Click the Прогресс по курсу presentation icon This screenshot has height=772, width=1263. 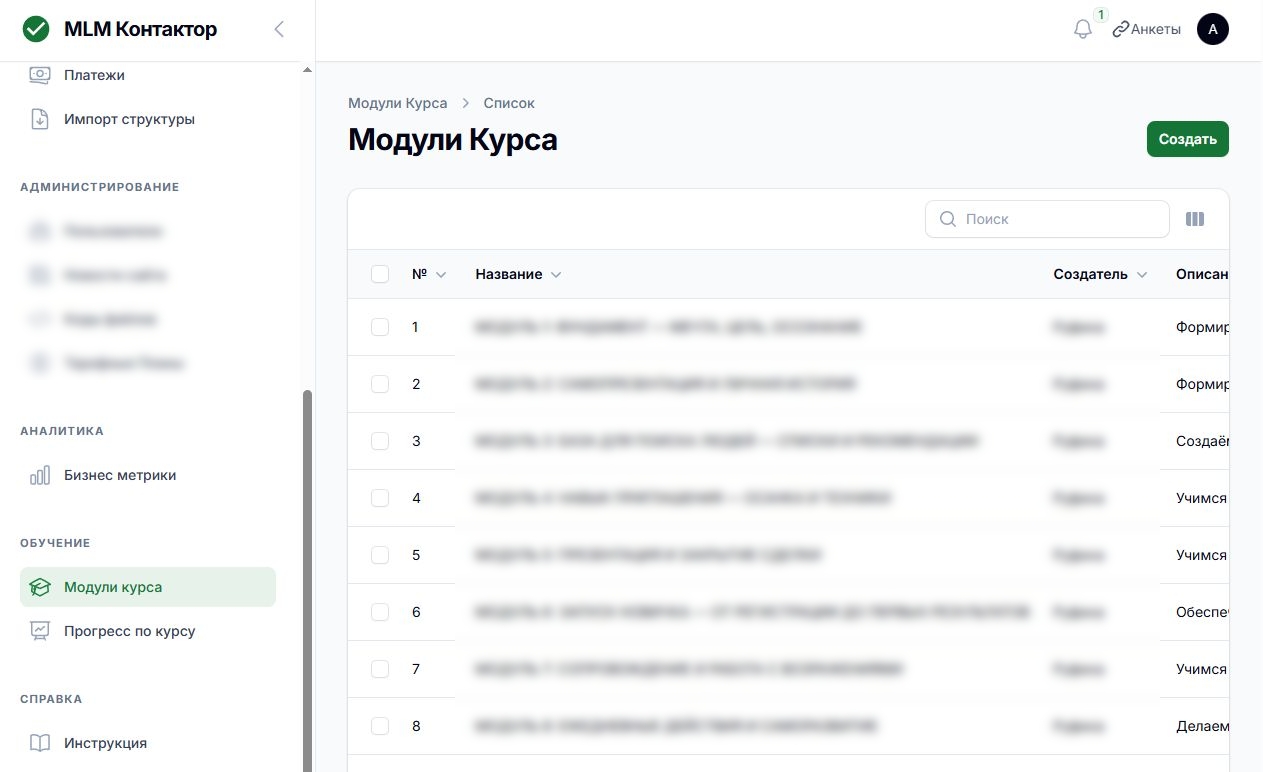[x=40, y=631]
